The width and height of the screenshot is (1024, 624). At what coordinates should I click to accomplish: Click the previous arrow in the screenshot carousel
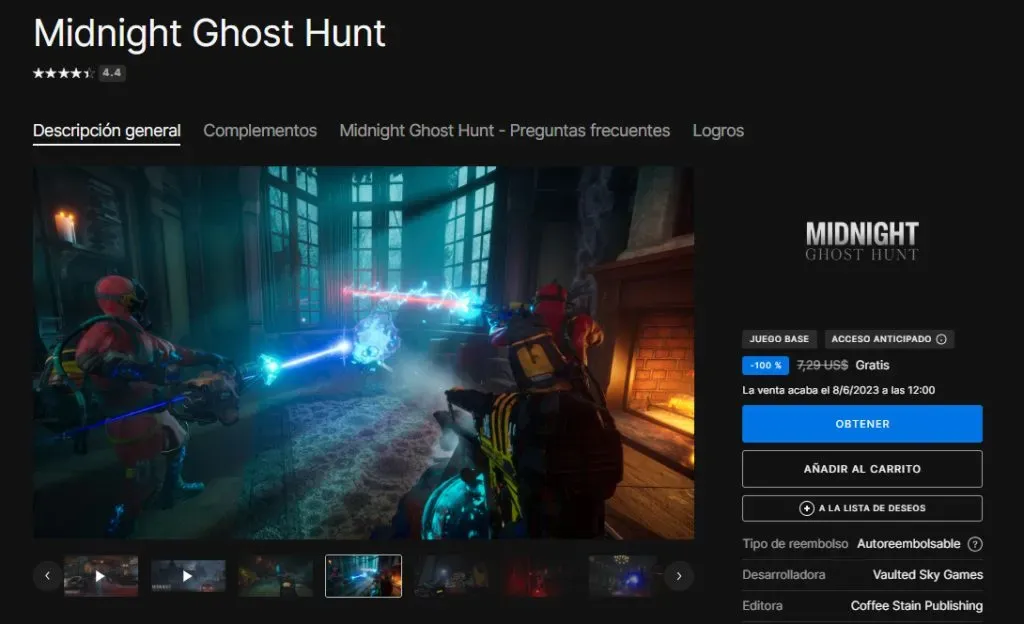pos(47,576)
